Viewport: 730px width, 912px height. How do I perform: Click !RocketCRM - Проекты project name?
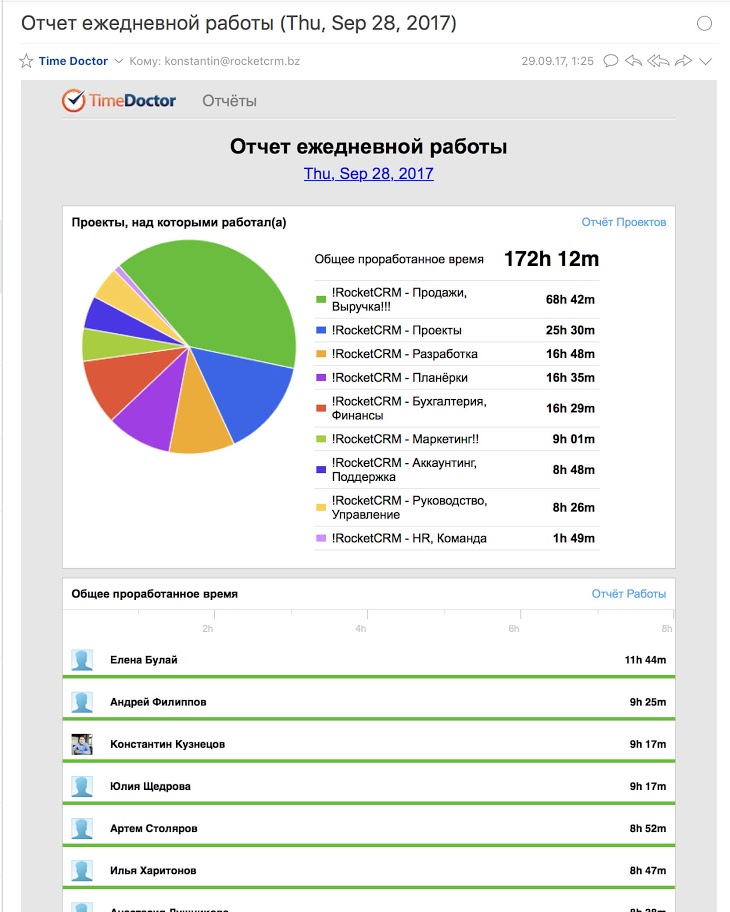coord(397,330)
